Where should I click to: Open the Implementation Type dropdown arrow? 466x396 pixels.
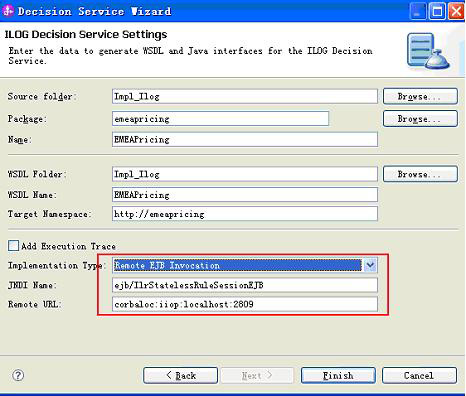(x=370, y=265)
